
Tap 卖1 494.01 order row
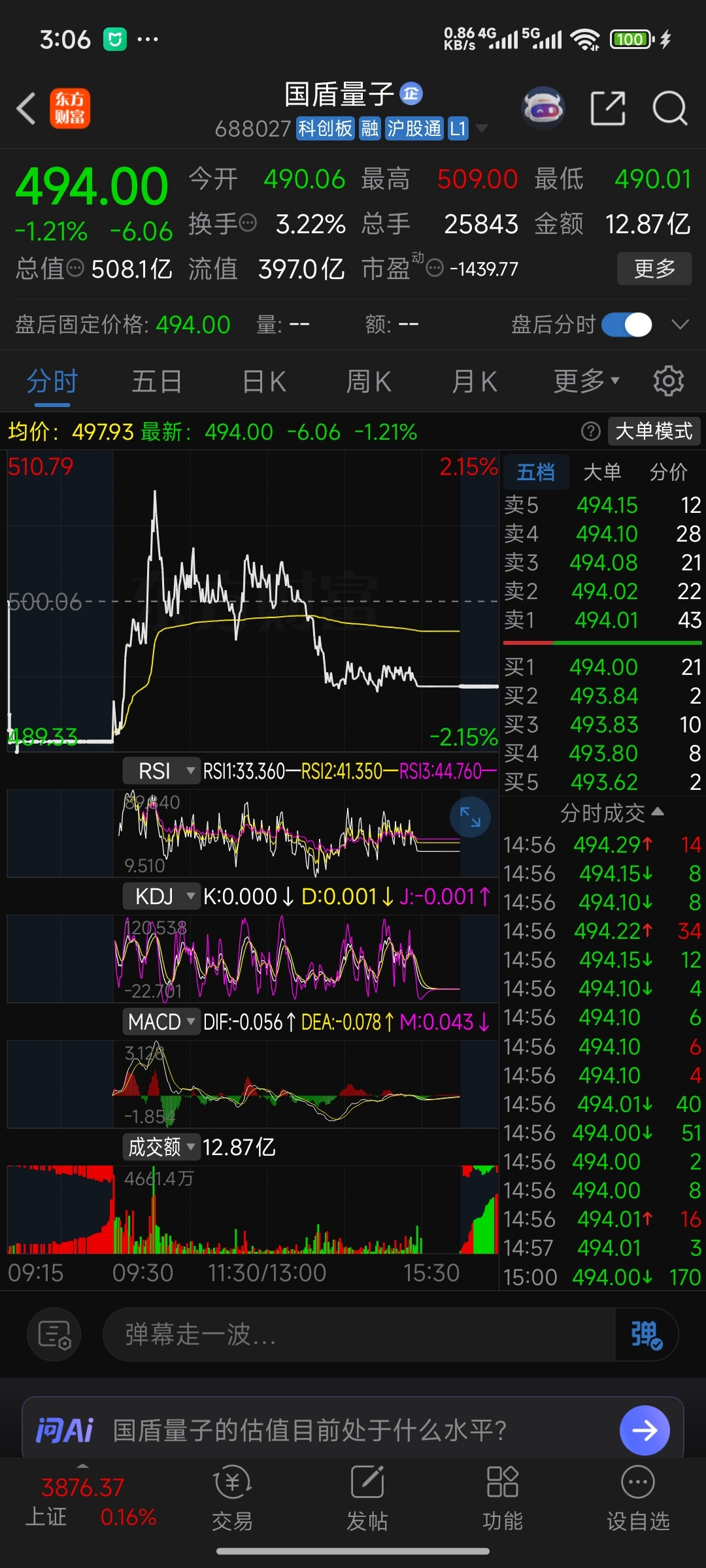click(602, 620)
